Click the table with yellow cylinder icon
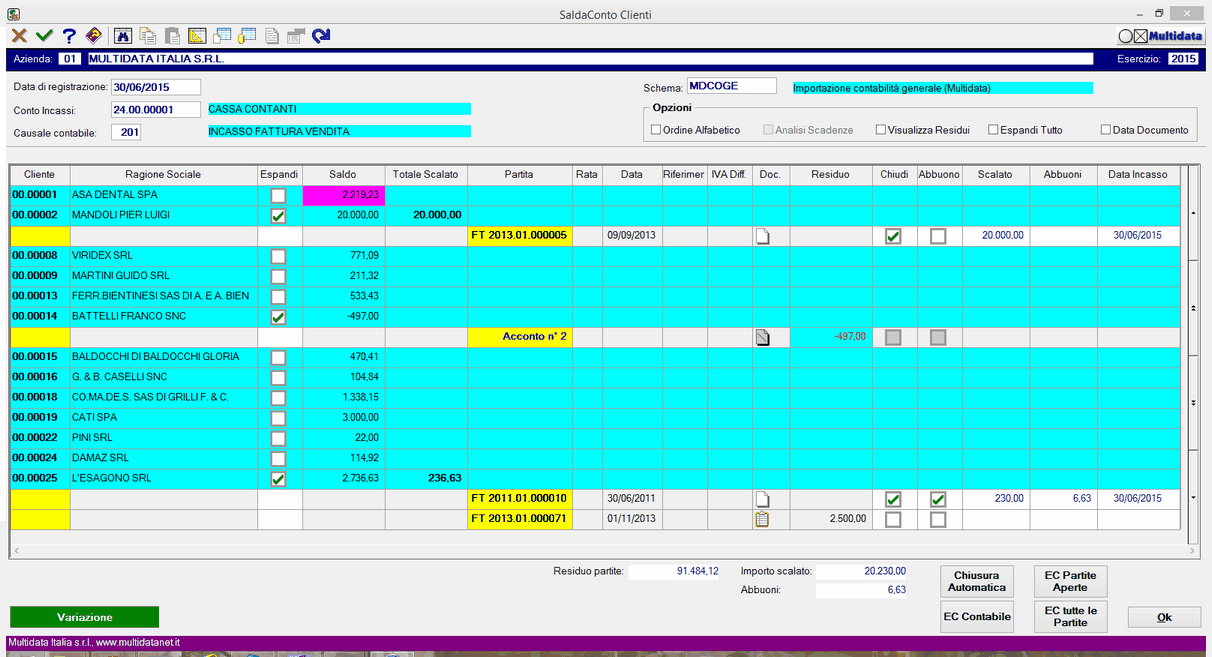Image resolution: width=1212 pixels, height=657 pixels. tap(247, 36)
